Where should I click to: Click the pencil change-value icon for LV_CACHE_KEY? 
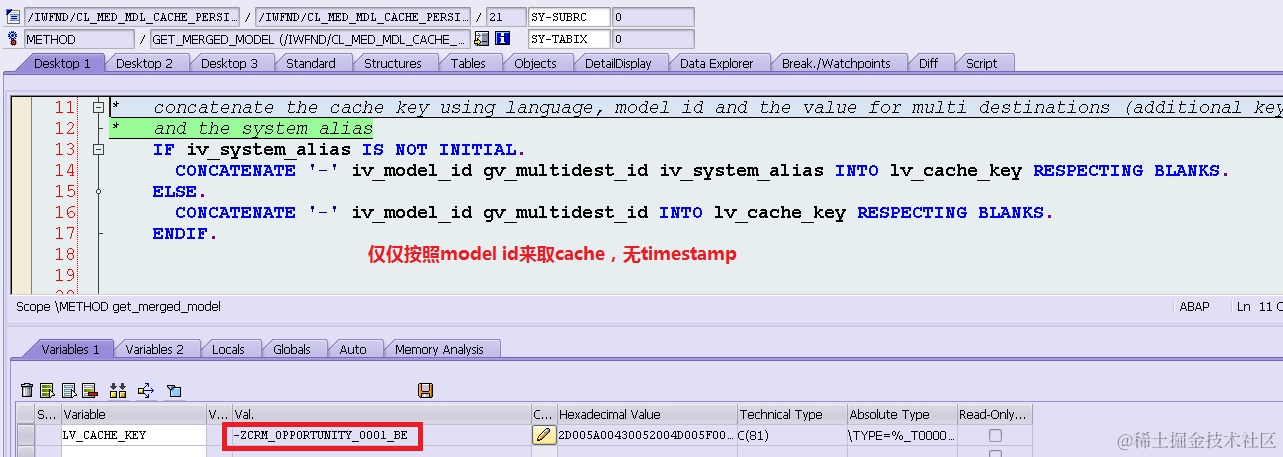click(543, 435)
